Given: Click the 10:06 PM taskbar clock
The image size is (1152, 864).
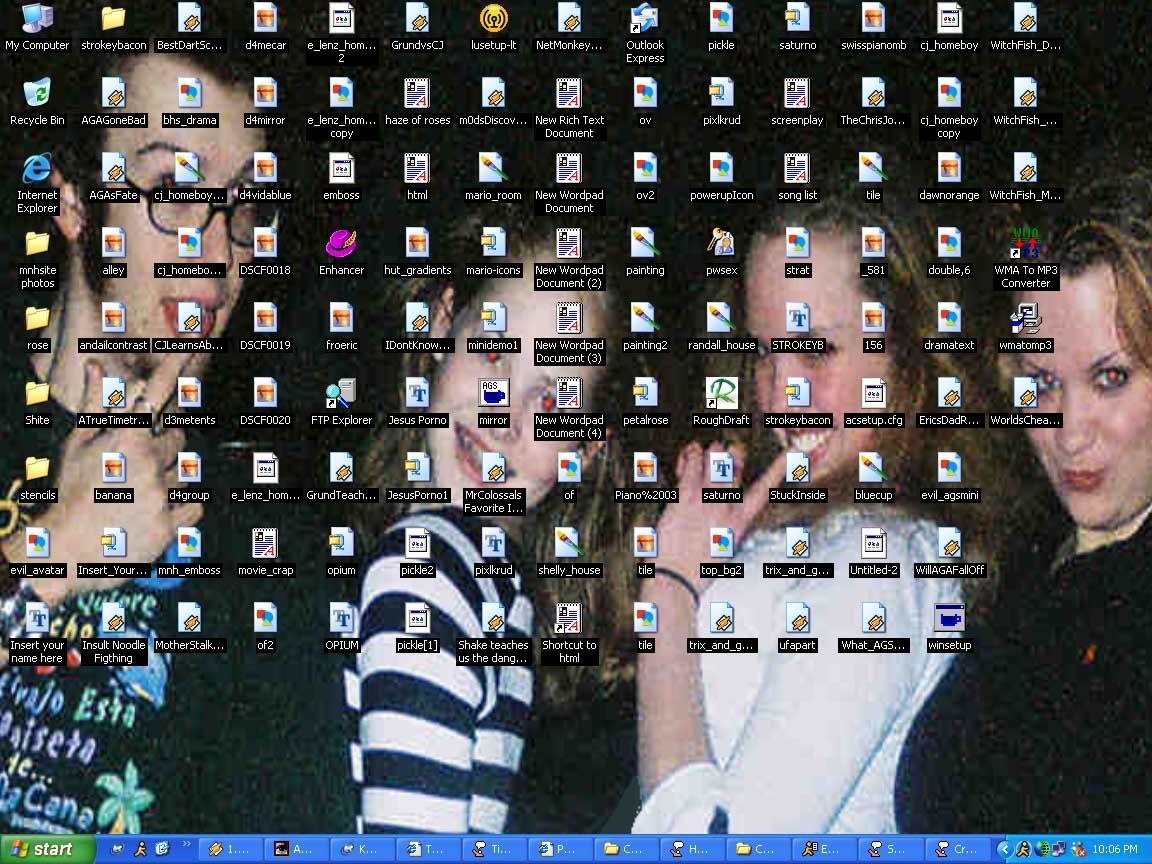Looking at the screenshot, I should (1115, 849).
